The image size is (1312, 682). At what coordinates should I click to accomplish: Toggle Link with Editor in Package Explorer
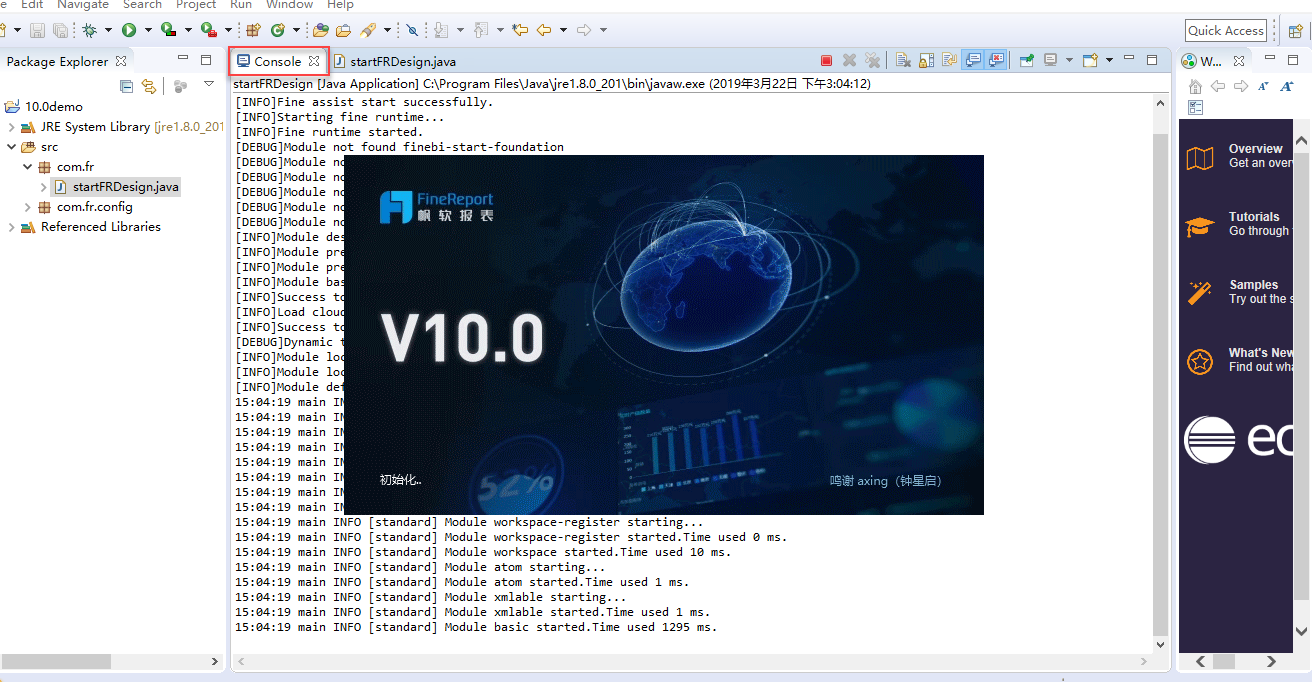click(x=149, y=86)
